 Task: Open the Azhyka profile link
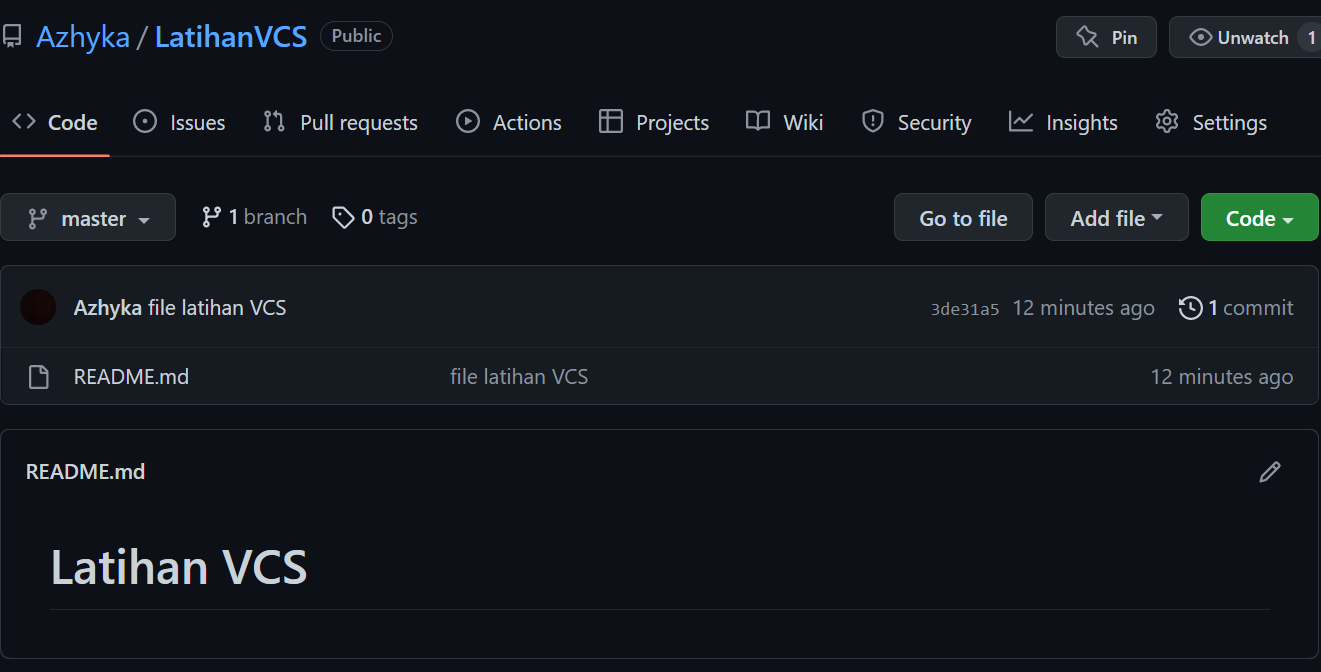83,35
